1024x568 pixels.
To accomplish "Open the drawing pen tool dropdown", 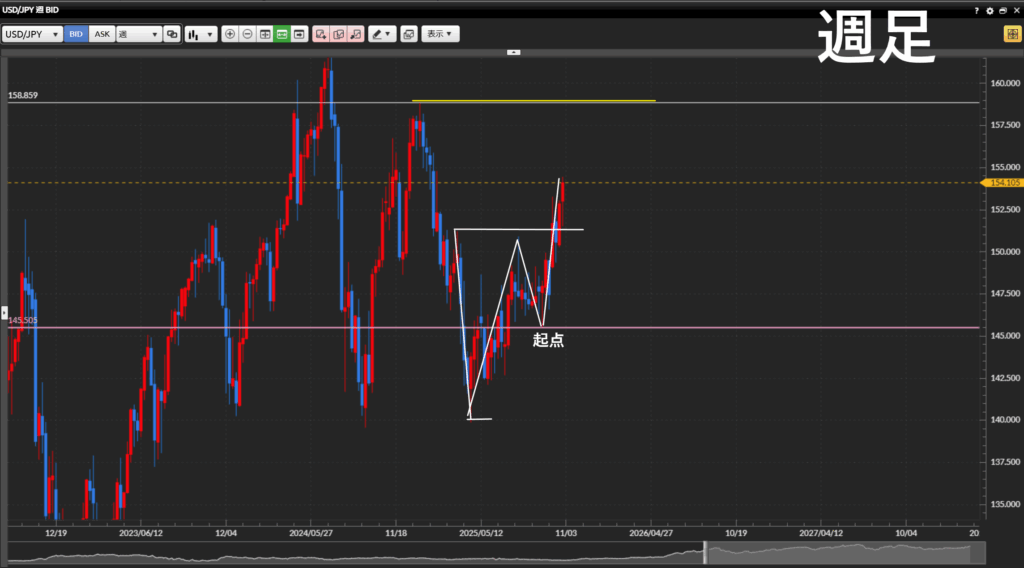I will [x=381, y=34].
